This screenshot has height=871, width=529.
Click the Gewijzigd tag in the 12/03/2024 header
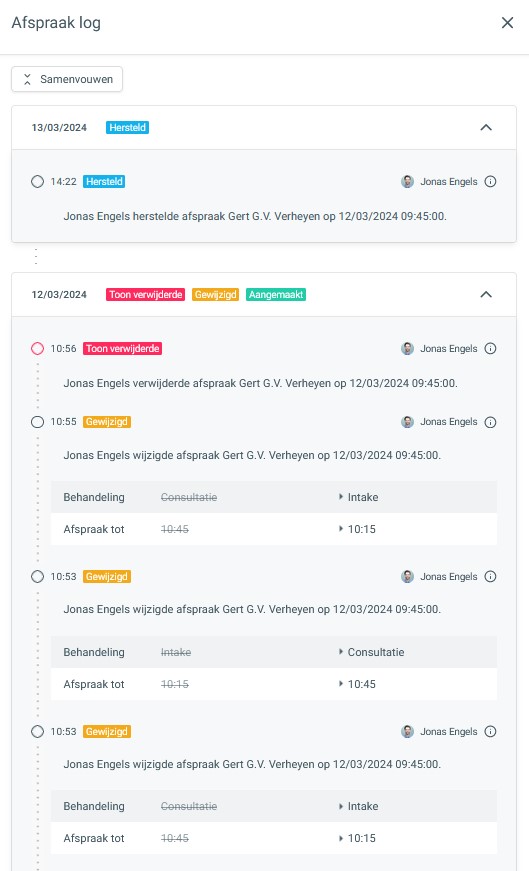point(216,294)
